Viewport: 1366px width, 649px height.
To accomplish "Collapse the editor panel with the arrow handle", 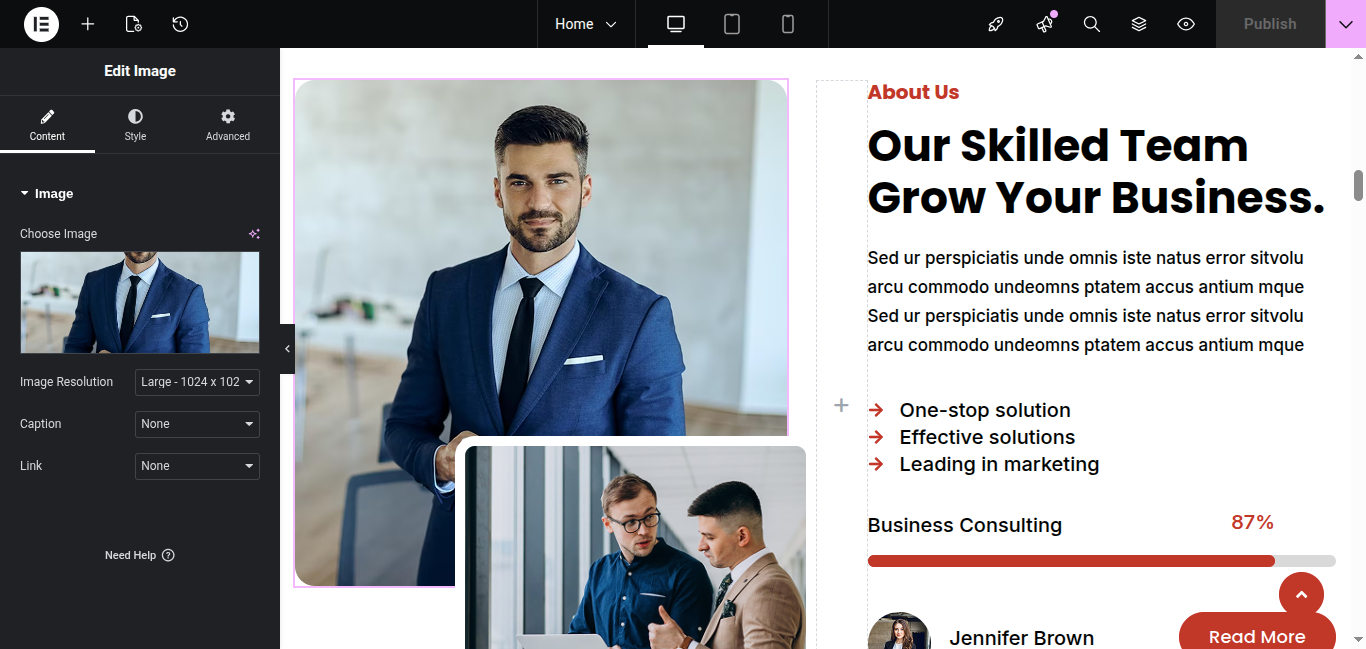I will tap(287, 349).
